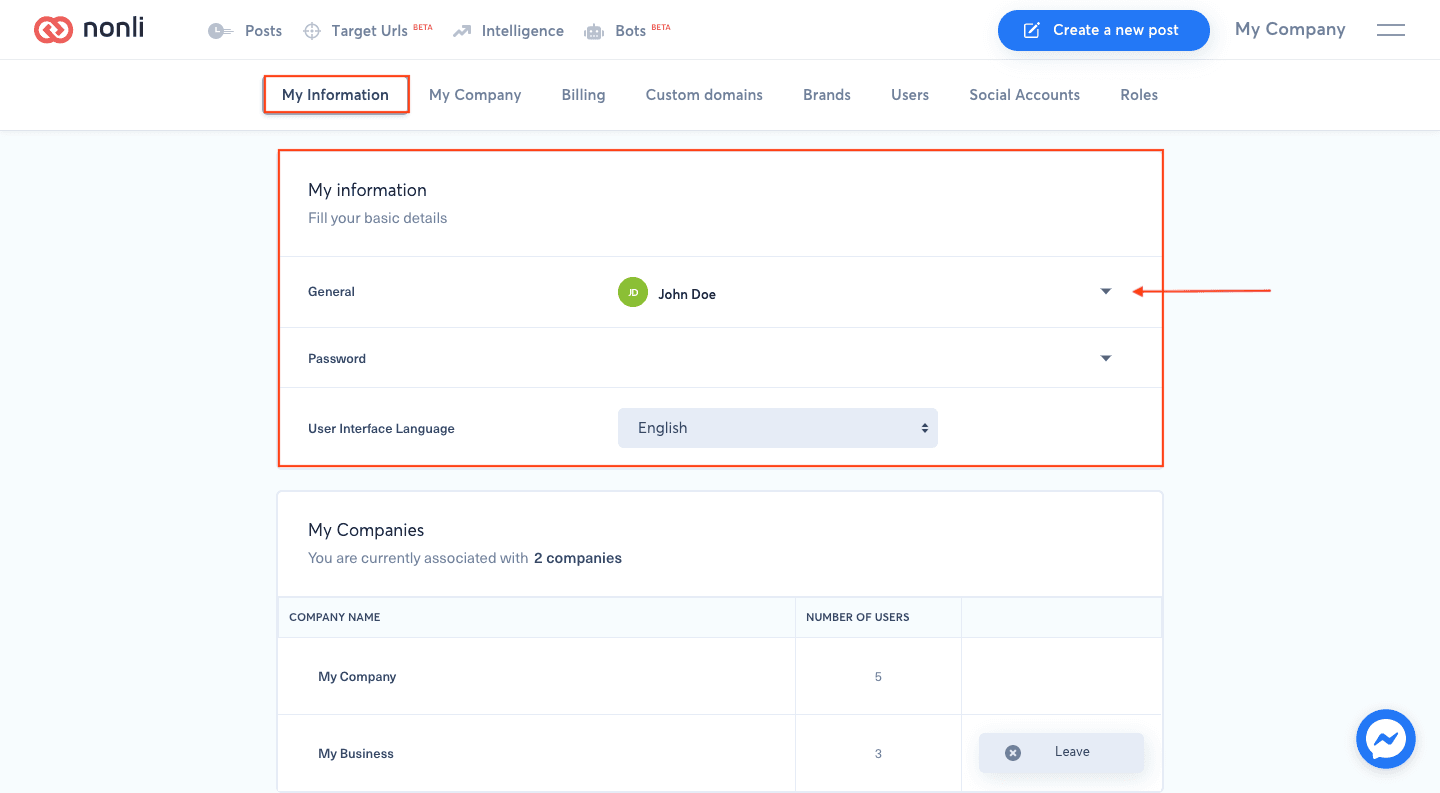Click John Doe's JD avatar
Image resolution: width=1440 pixels, height=793 pixels.
633,292
